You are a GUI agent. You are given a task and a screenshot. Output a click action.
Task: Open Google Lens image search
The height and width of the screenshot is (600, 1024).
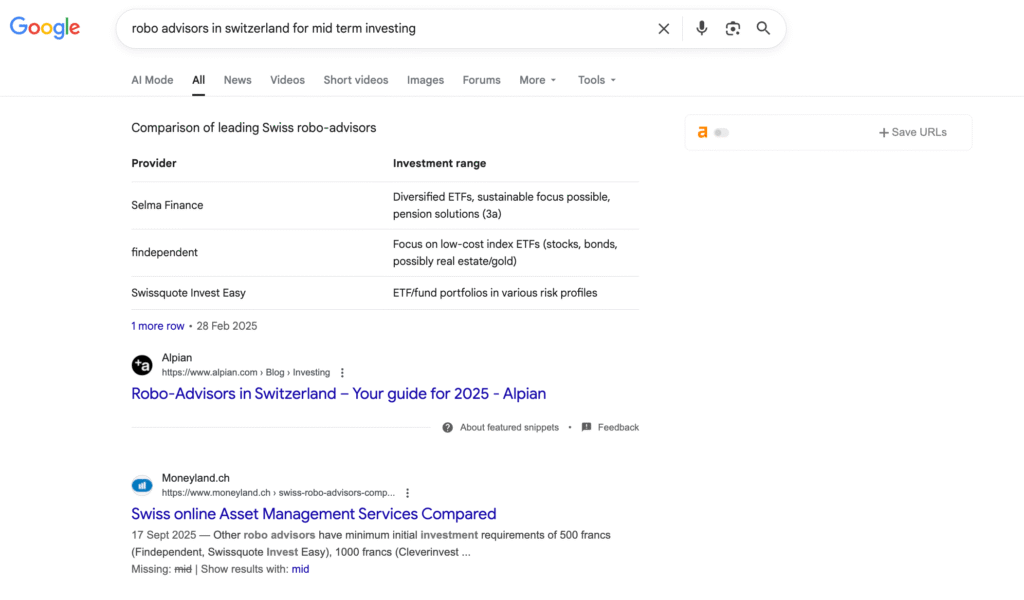733,29
